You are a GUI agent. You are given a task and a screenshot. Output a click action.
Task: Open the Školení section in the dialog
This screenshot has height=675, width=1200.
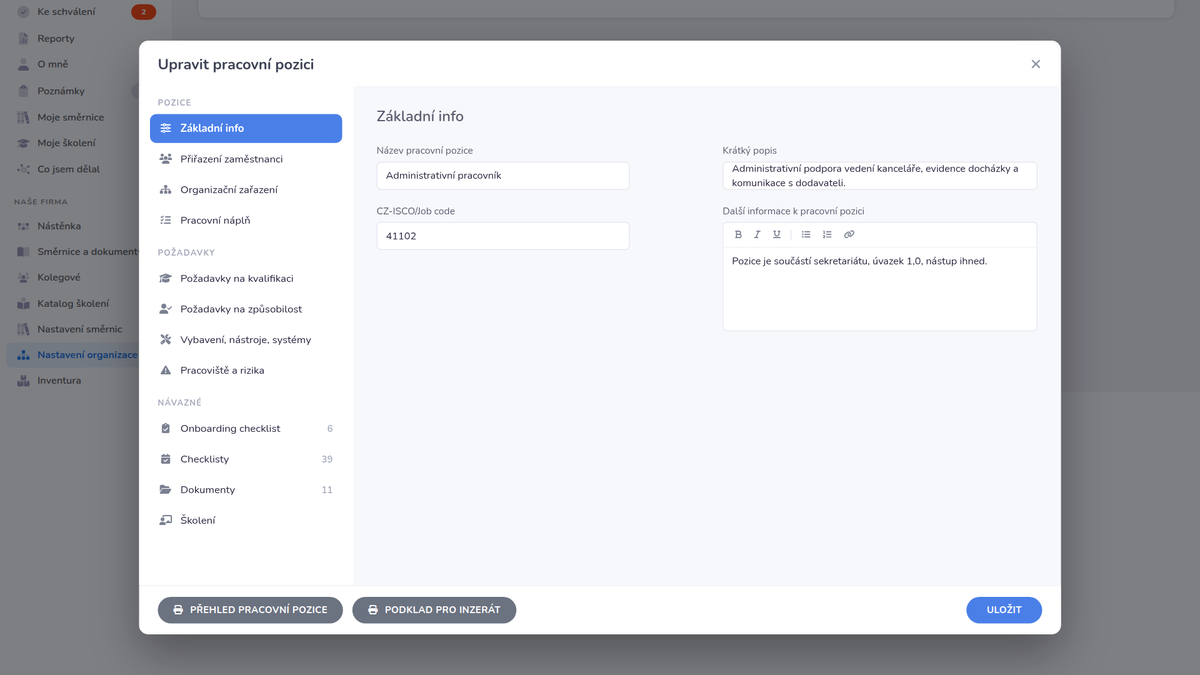[x=246, y=520]
